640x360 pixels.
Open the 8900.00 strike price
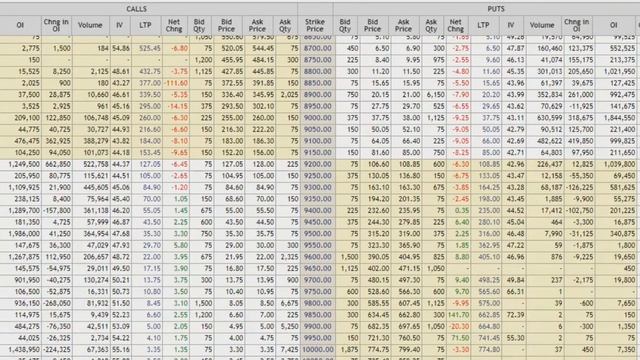click(317, 95)
